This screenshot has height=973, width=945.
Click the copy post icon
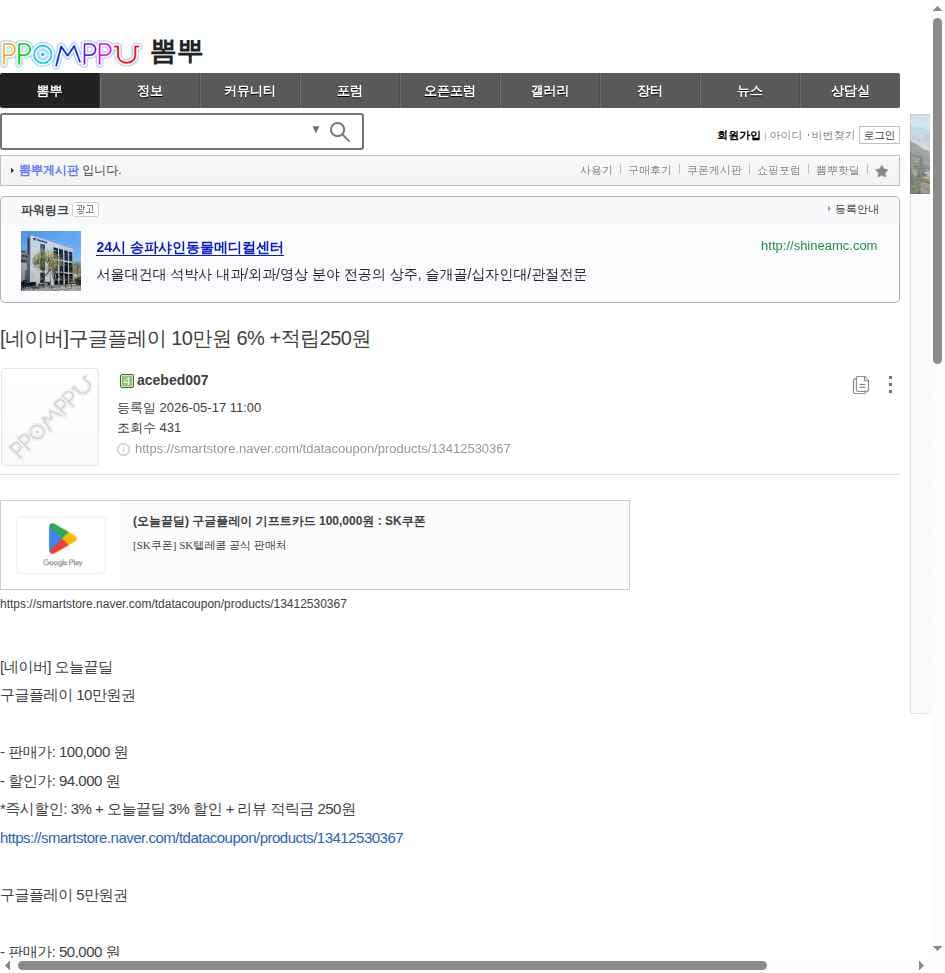(x=861, y=385)
